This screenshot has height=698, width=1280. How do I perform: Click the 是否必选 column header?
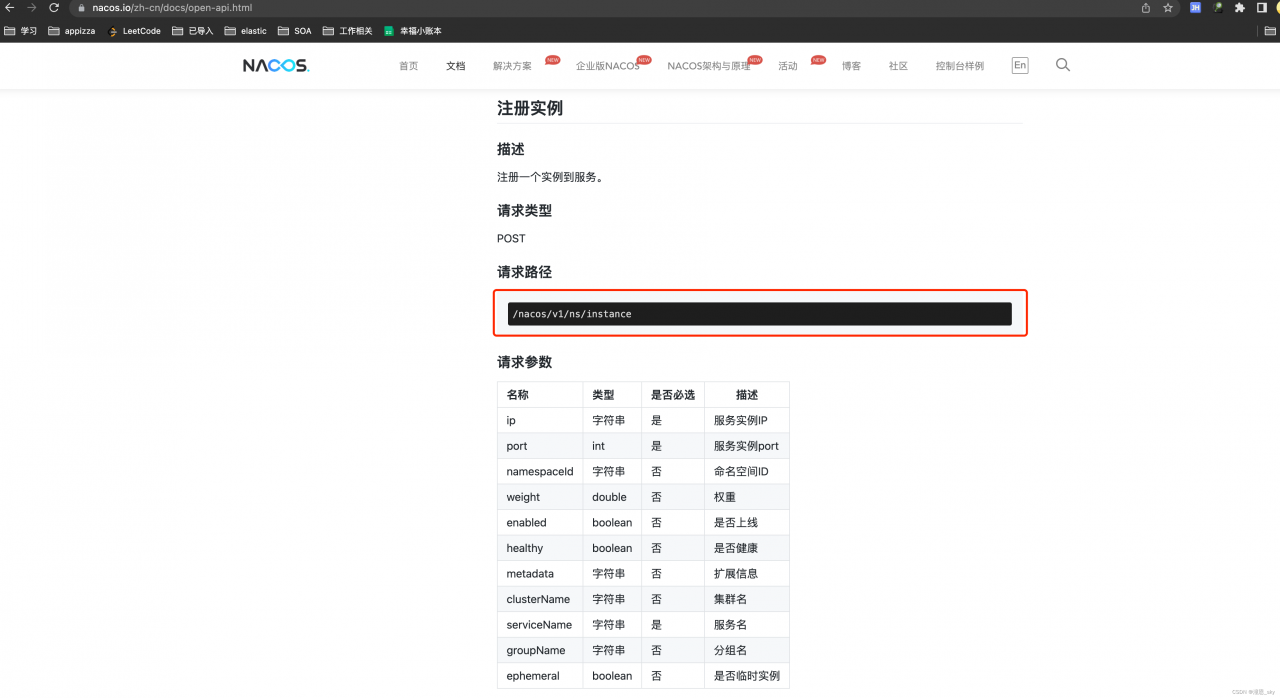(x=673, y=395)
